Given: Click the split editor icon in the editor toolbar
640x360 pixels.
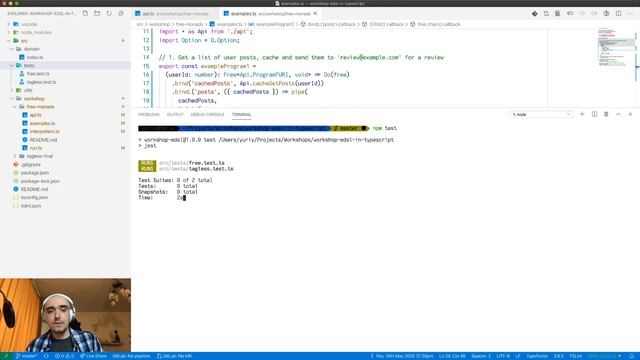Looking at the screenshot, I should click(x=618, y=13).
